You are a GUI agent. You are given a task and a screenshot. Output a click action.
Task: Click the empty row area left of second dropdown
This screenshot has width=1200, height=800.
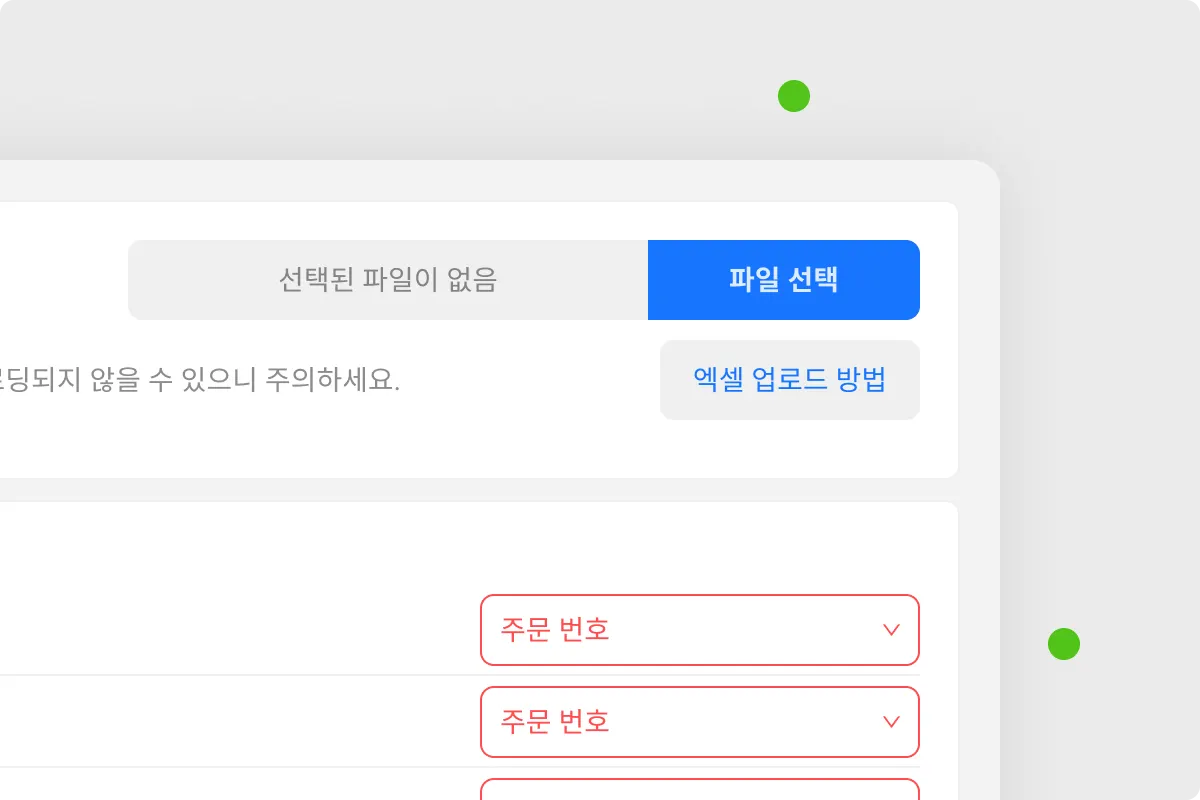(x=240, y=722)
